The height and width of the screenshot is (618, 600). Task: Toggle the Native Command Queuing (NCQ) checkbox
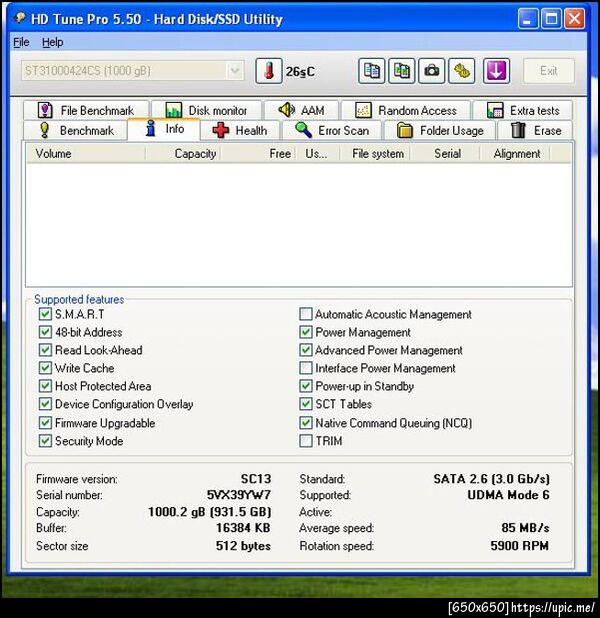pyautogui.click(x=306, y=423)
